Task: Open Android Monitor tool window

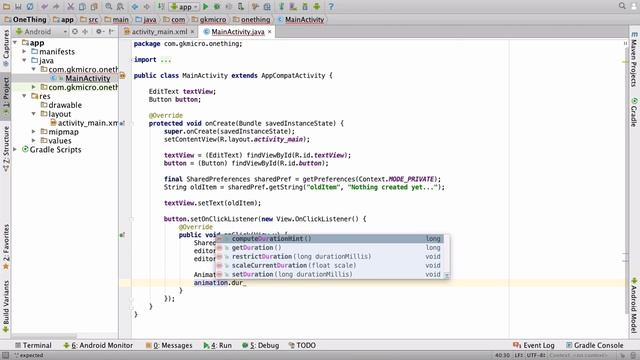Action: [98, 345]
